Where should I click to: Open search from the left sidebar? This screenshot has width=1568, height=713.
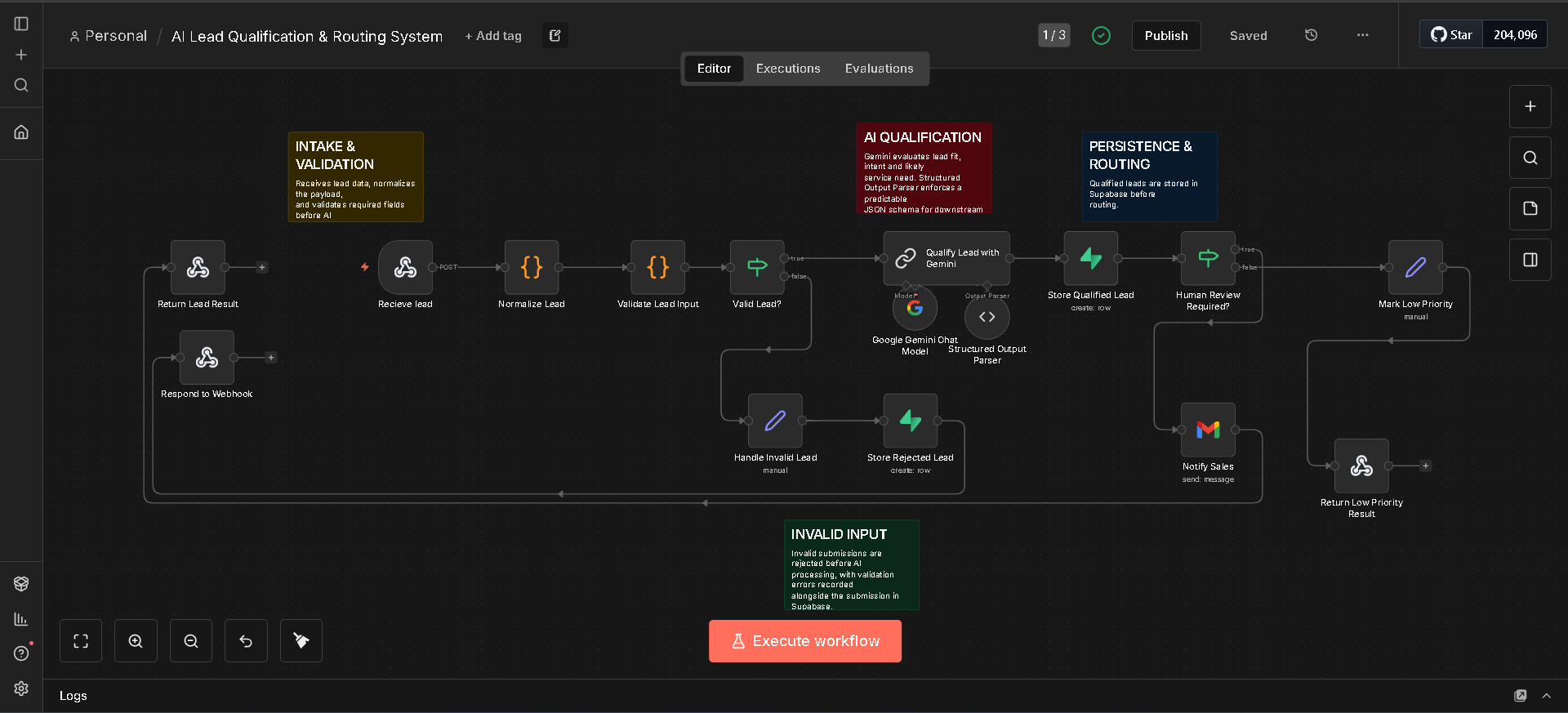[x=21, y=85]
